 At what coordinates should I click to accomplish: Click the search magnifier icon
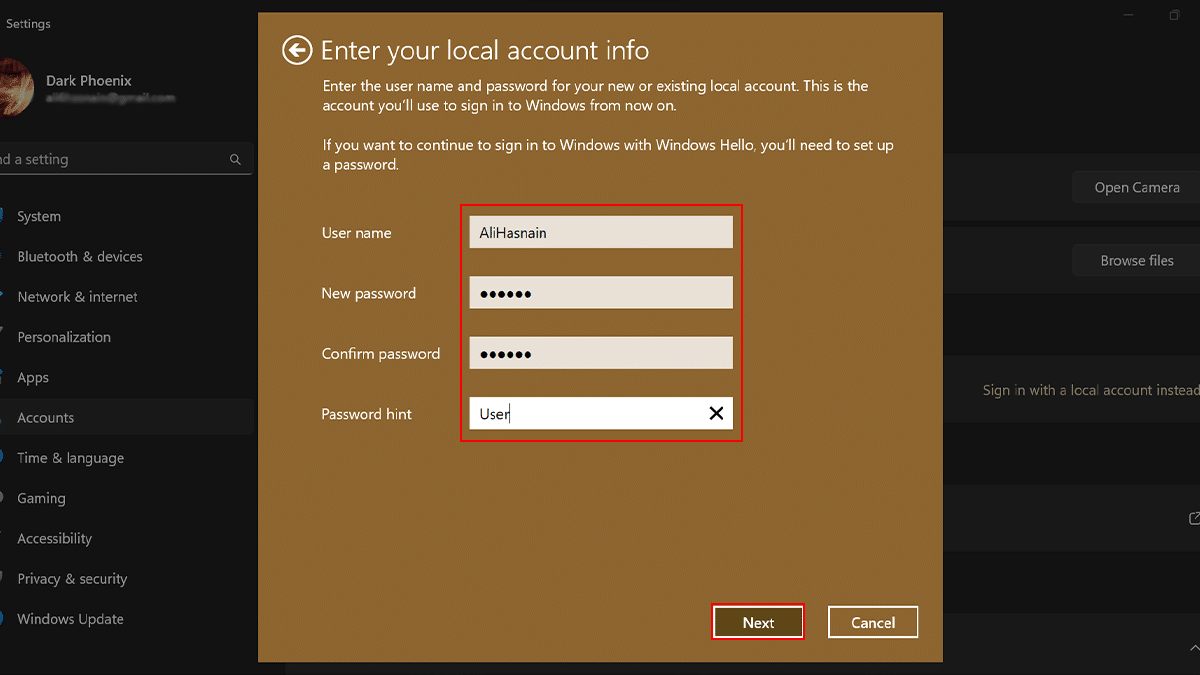[x=235, y=159]
